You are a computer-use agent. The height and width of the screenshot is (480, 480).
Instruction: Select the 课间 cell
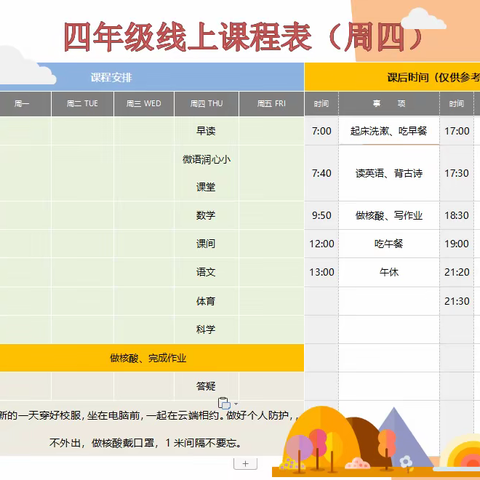pos(206,244)
